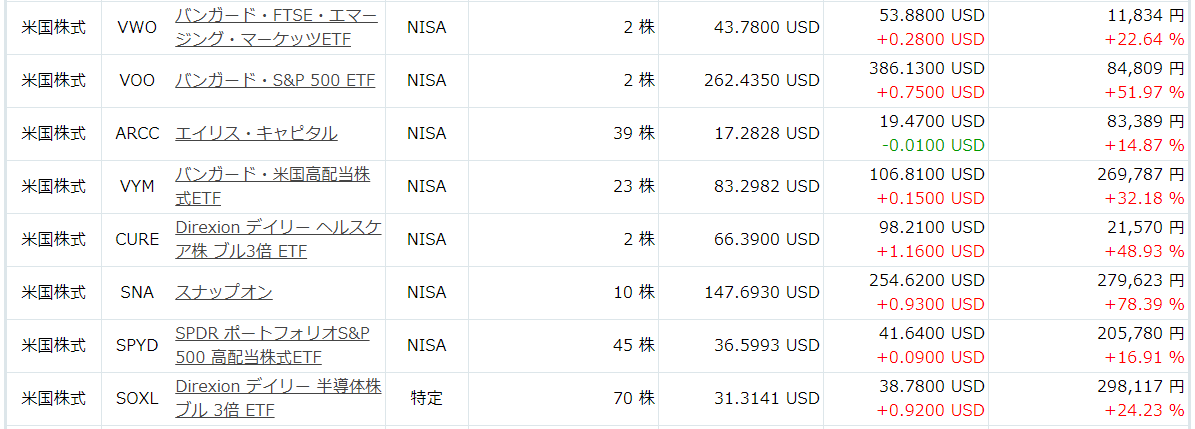1195x429 pixels.
Task: Open Direxion デイリー 半導体株 ブル 3倍 ETF link
Action: (x=278, y=398)
